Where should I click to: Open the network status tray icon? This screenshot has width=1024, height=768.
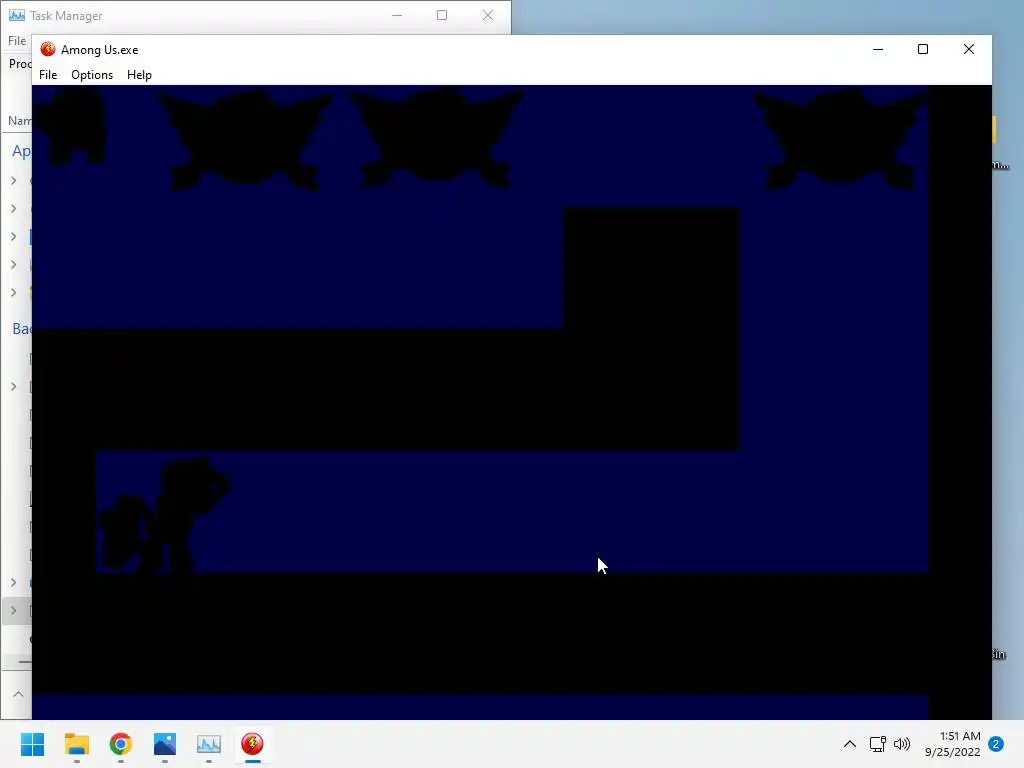tap(878, 744)
